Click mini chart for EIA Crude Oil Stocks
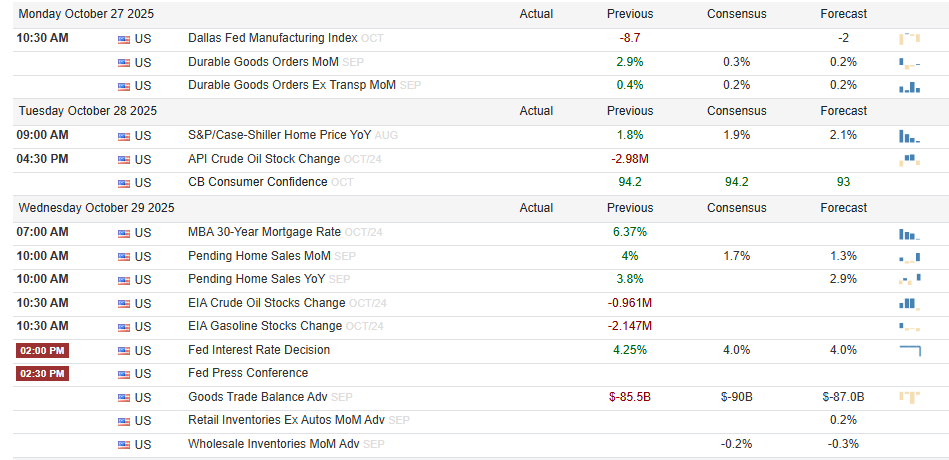Viewport: 949px width, 460px height. [x=909, y=303]
